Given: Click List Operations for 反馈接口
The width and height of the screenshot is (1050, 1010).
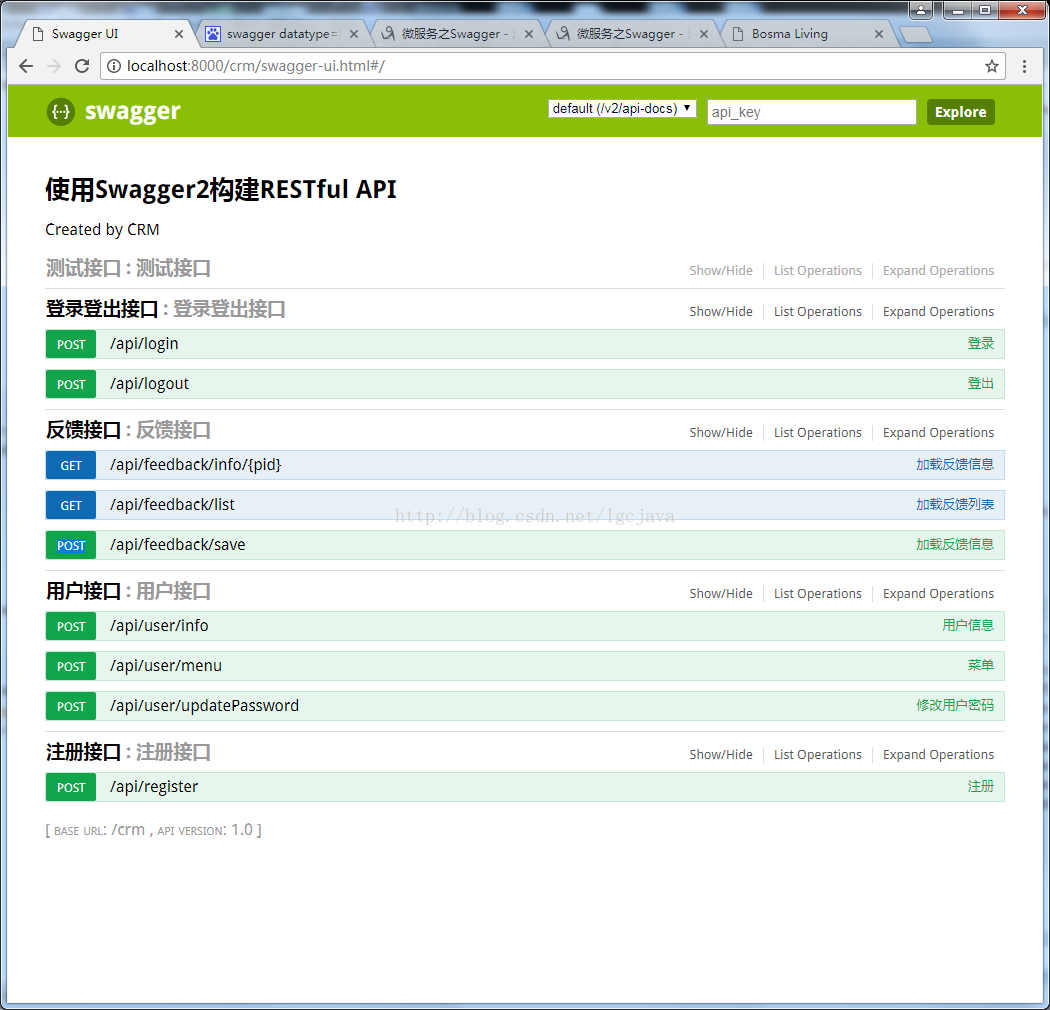Looking at the screenshot, I should click(x=818, y=433).
